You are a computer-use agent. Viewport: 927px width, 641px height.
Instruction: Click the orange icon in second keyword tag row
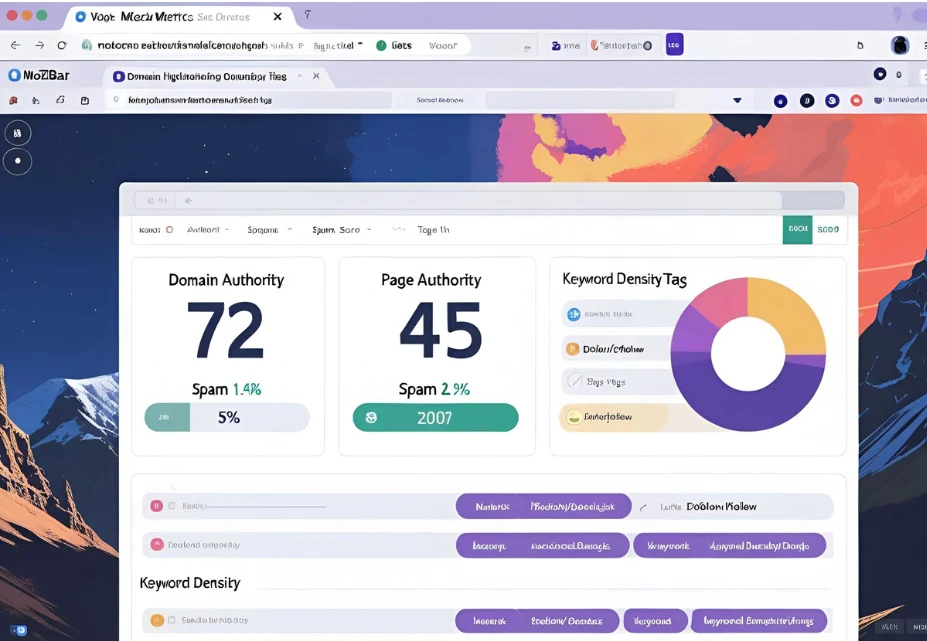[572, 349]
